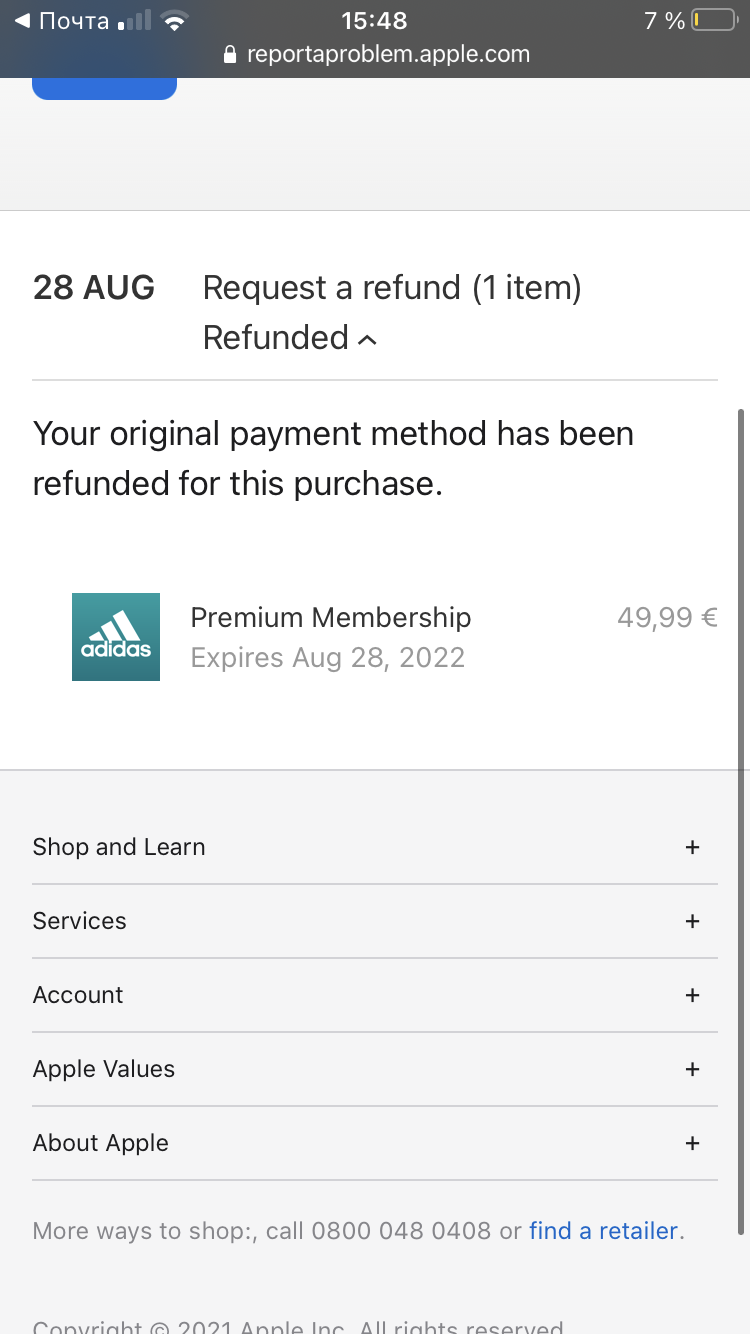
Task: Expand the Shop and Learn plus icon
Action: tap(692, 847)
